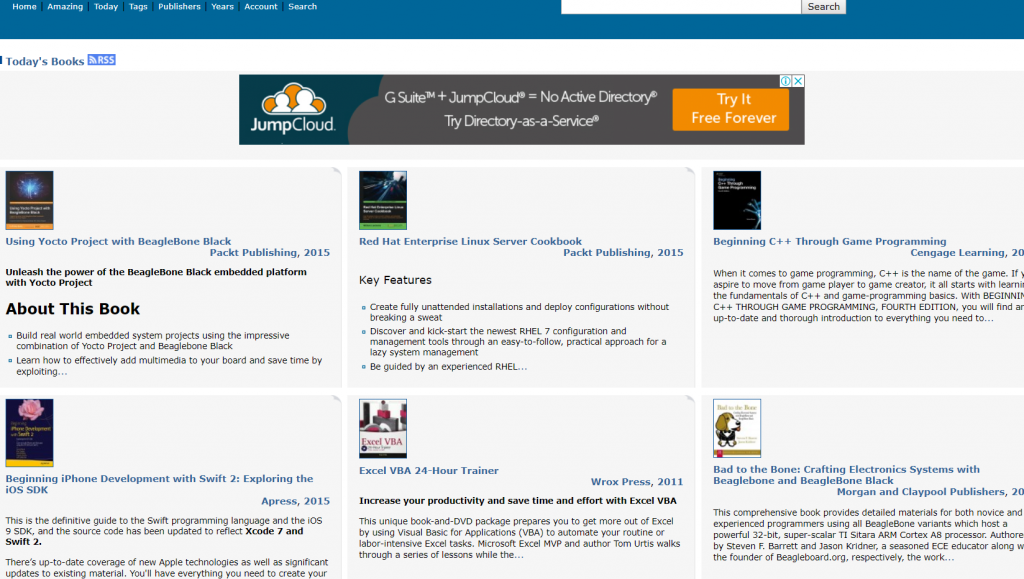Click the Wrox Press, 2011 publisher link
Viewport: 1024px width, 579px height.
coord(637,482)
